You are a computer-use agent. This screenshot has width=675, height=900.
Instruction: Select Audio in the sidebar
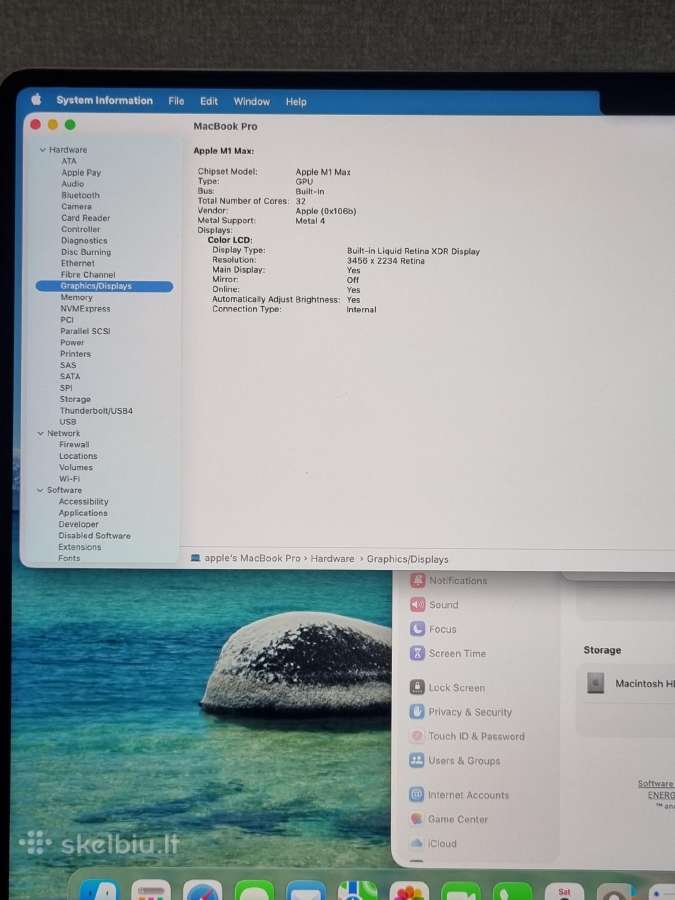coord(73,184)
